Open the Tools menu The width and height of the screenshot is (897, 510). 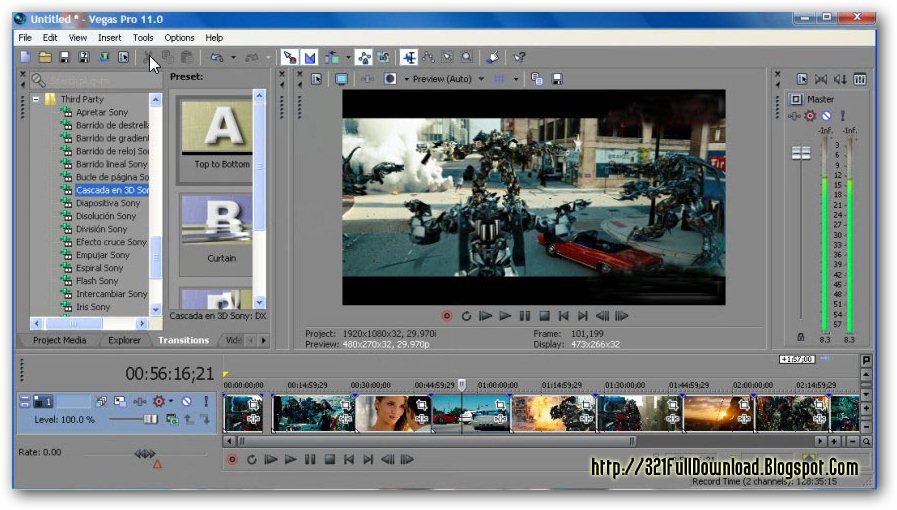pos(143,38)
